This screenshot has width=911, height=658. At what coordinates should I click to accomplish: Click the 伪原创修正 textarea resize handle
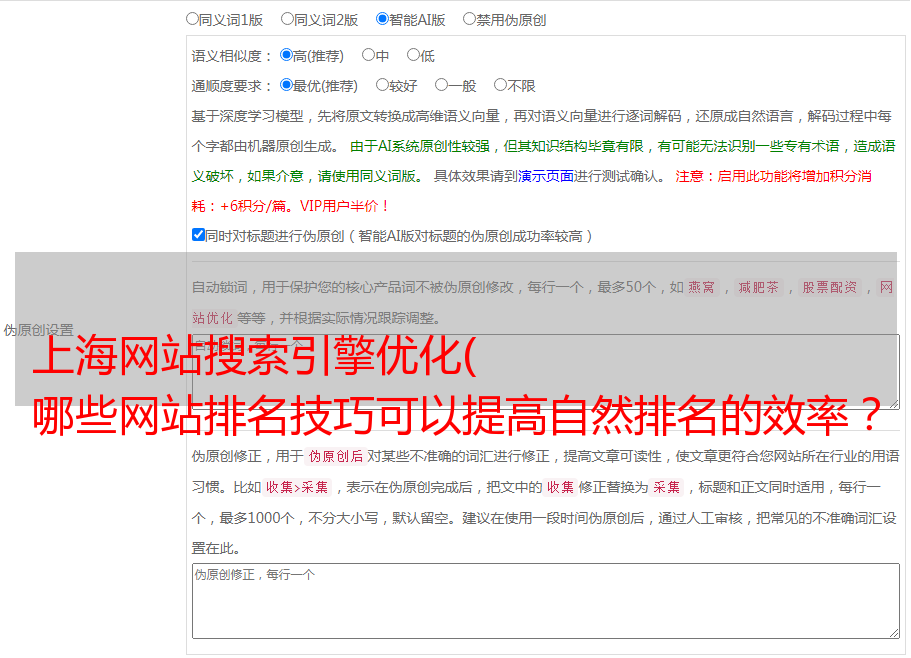[x=894, y=634]
